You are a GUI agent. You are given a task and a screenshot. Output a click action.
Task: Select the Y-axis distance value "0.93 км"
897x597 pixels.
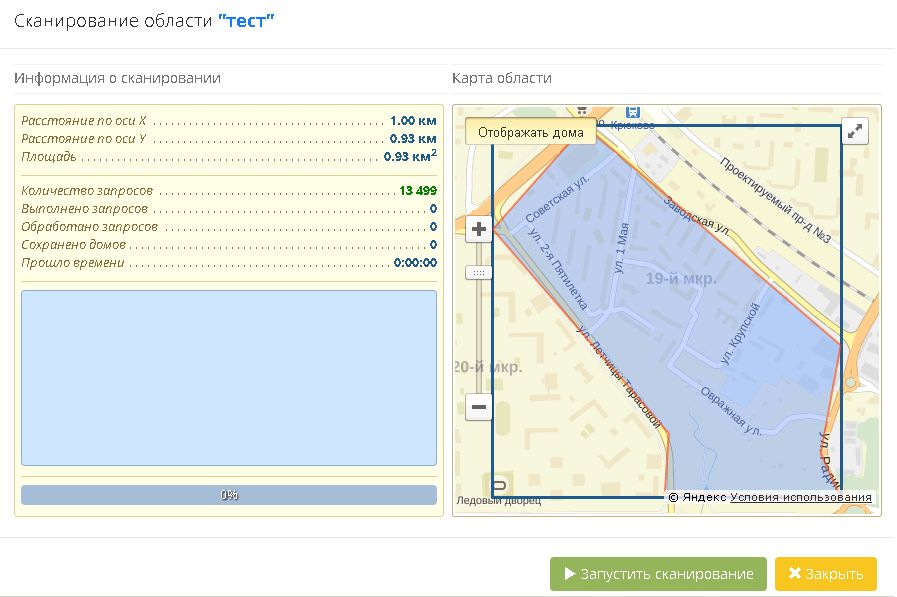[x=413, y=138]
